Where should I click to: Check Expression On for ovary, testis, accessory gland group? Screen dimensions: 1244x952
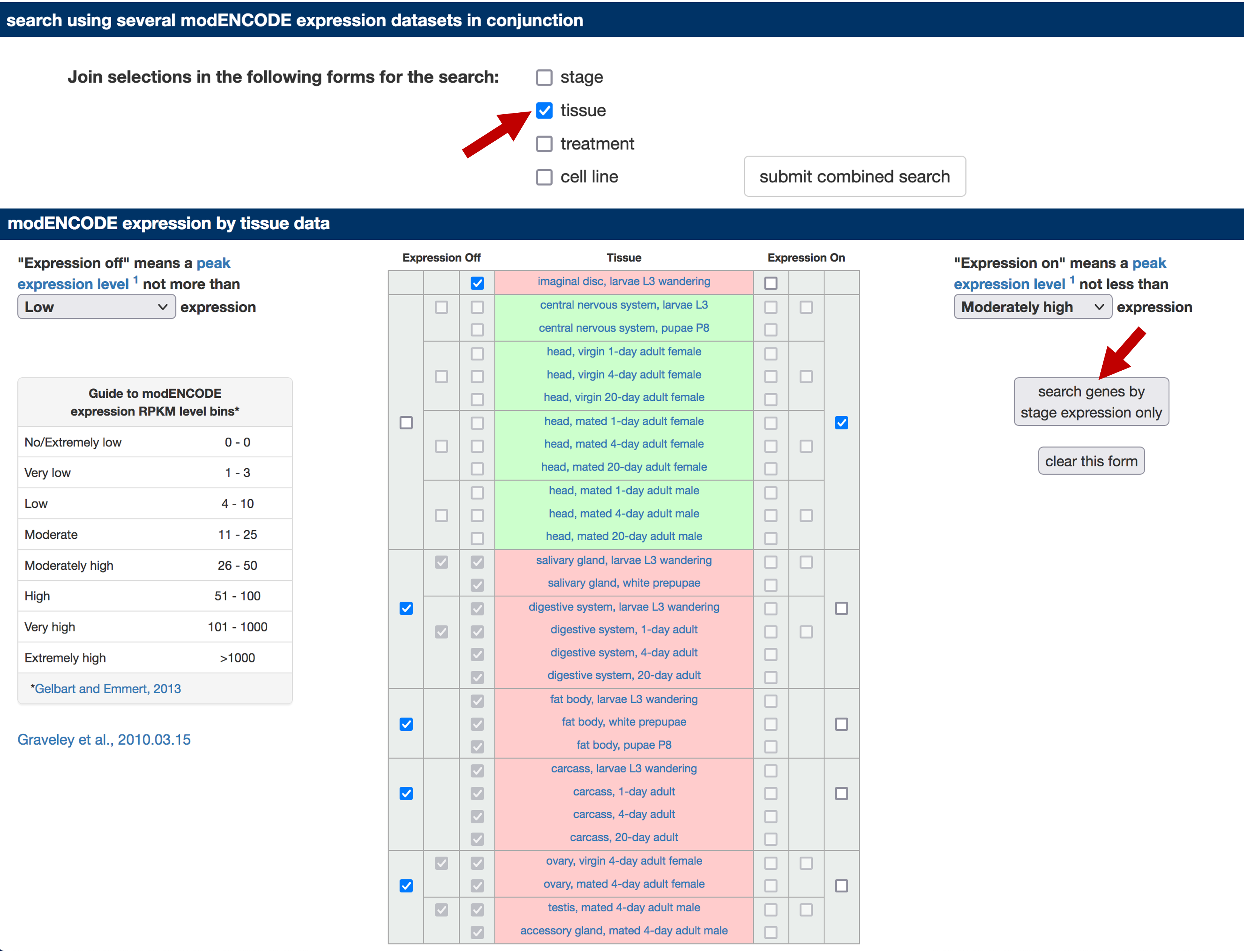pos(841,886)
